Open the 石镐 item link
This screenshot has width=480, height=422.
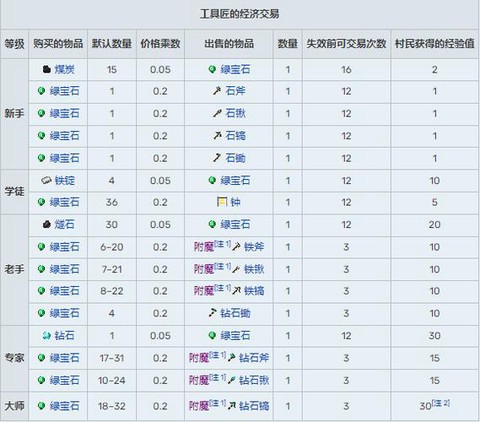235,136
